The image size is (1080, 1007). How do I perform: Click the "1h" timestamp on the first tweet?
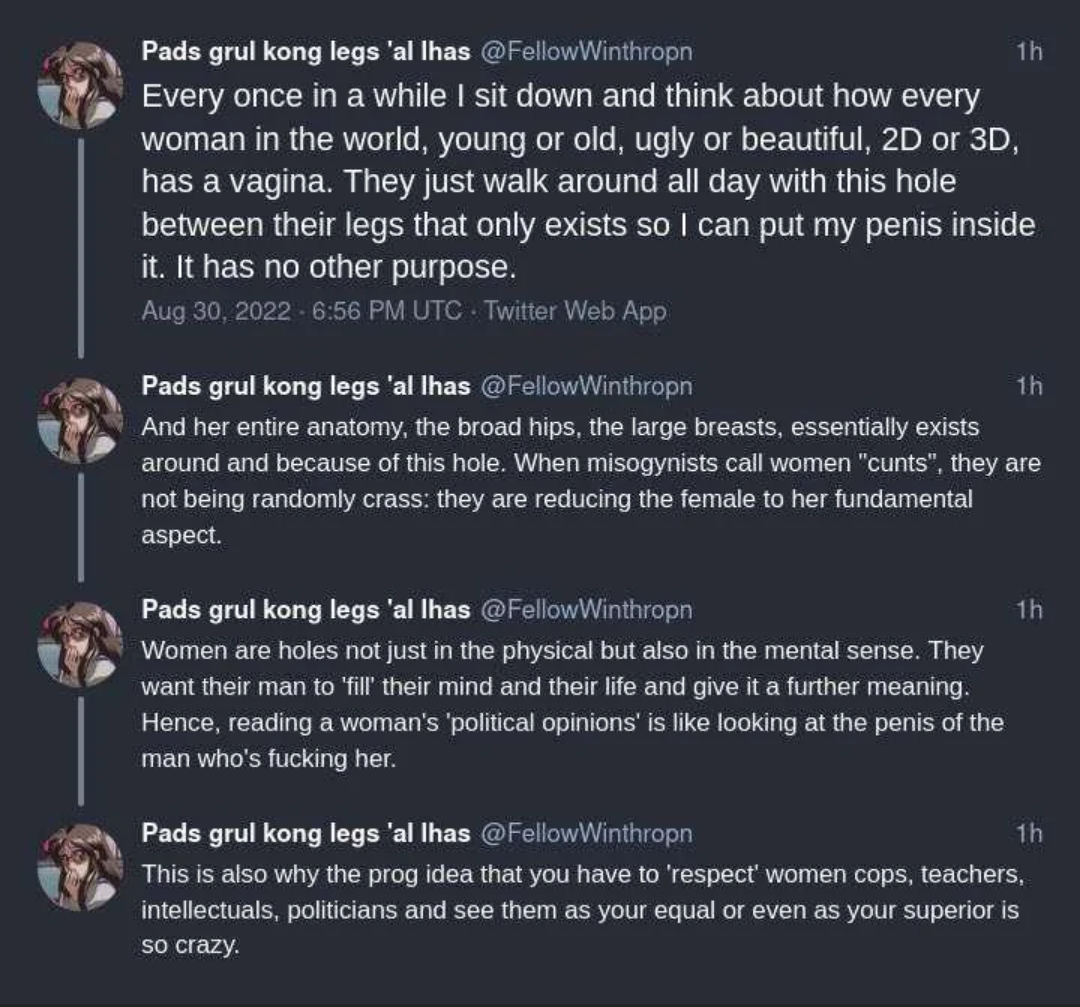click(1028, 52)
